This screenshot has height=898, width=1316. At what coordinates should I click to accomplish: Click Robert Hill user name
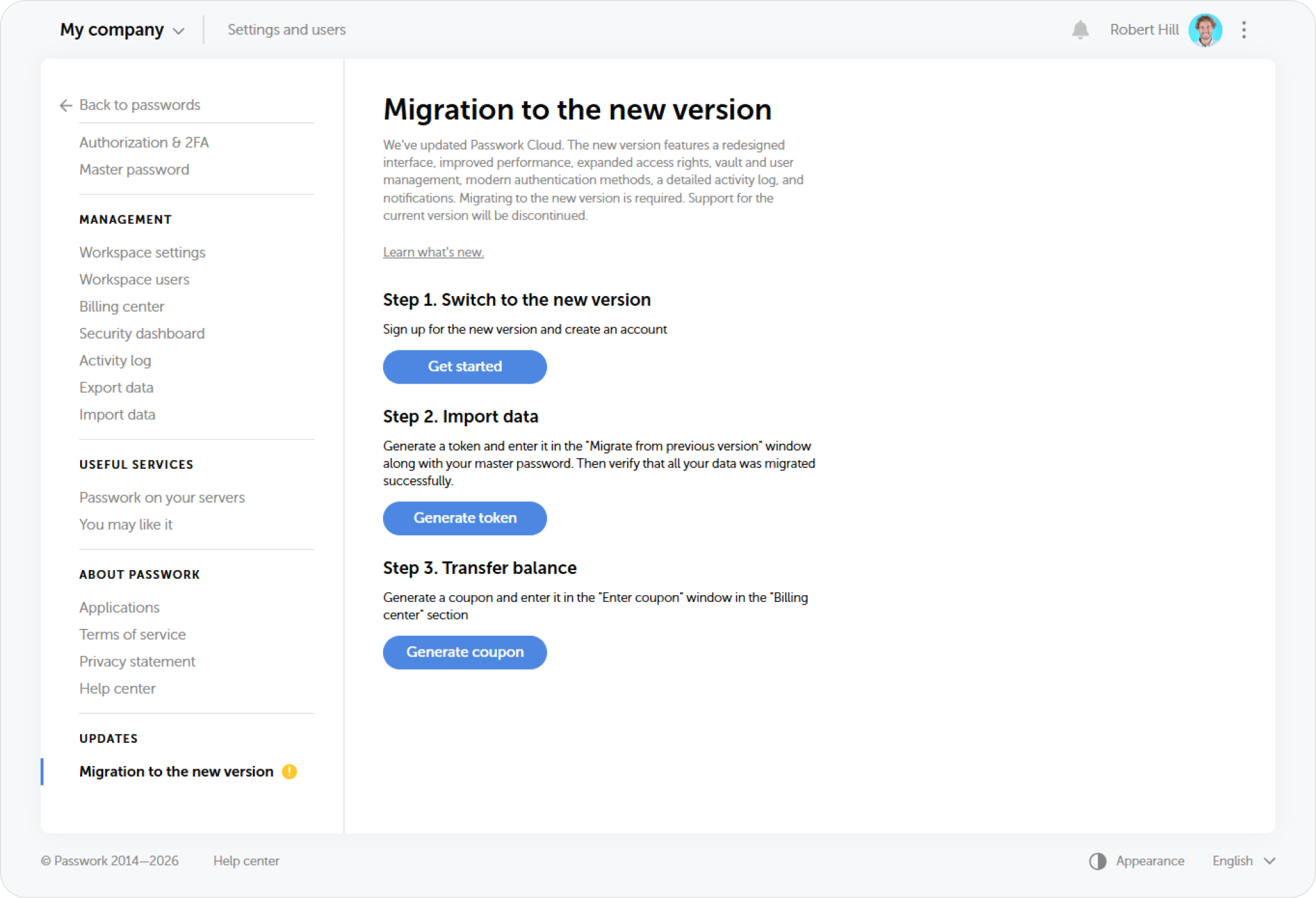[1144, 30]
